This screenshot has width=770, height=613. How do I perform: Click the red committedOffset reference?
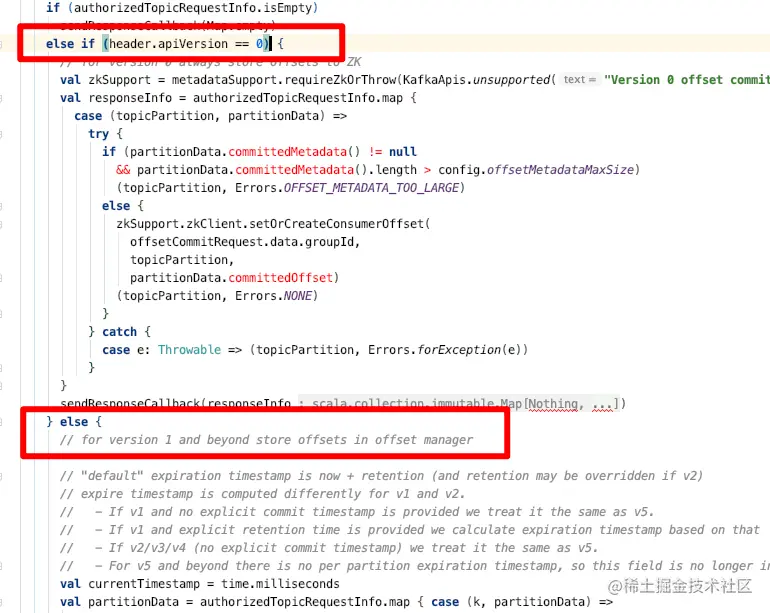point(280,278)
